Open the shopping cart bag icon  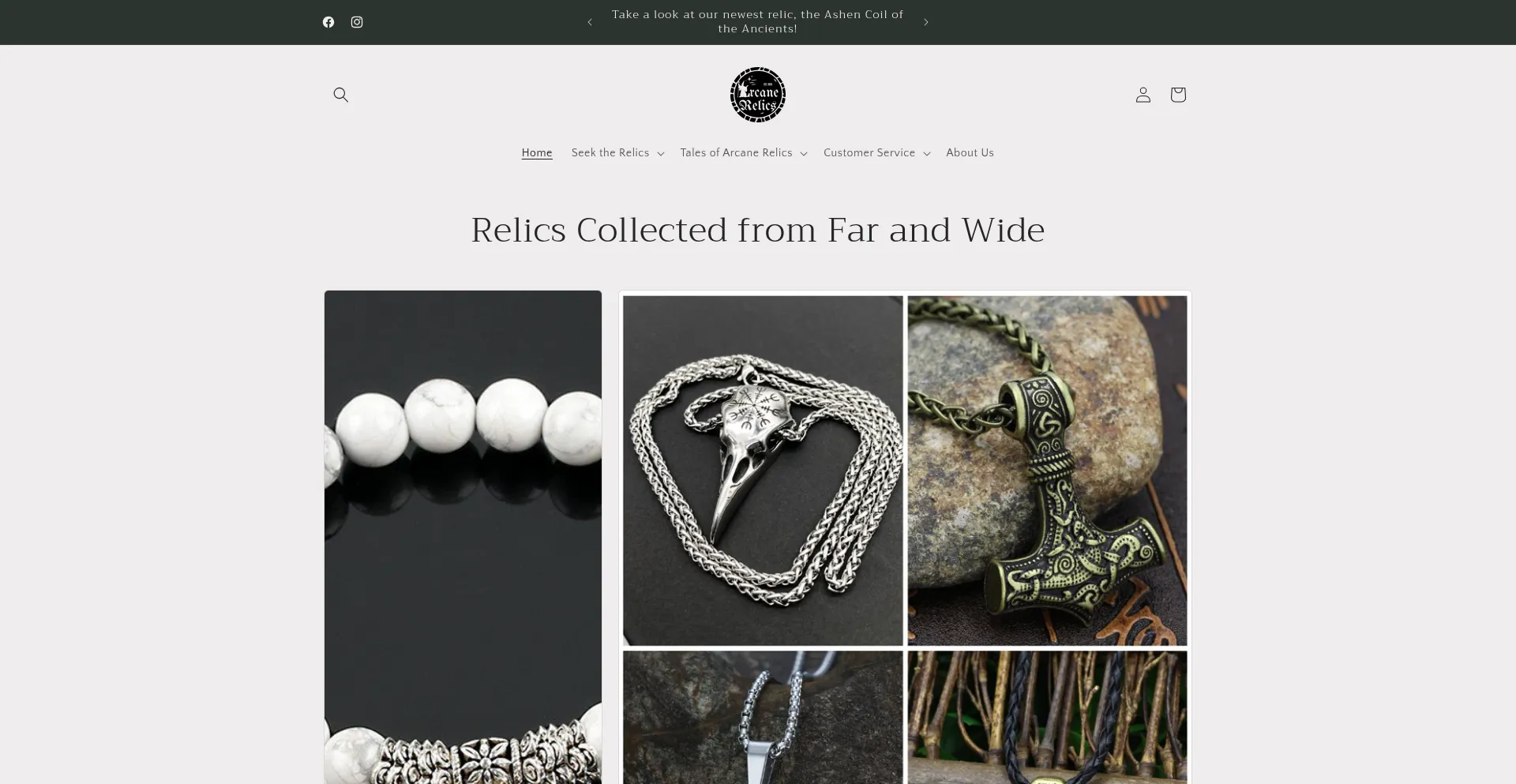click(x=1178, y=95)
